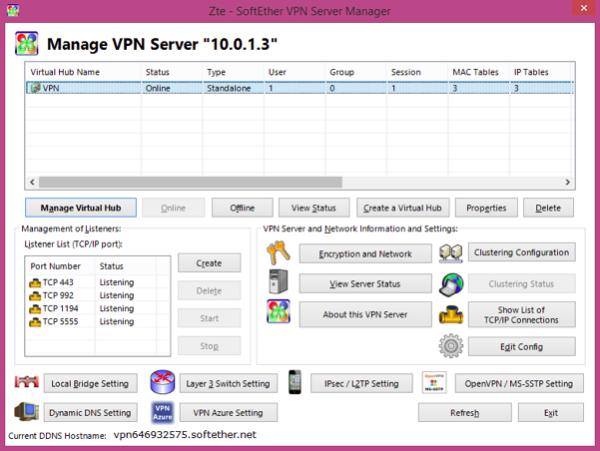Click the TCP 1194 listener icon
Viewport: 600px width, 451px height.
pos(35,309)
